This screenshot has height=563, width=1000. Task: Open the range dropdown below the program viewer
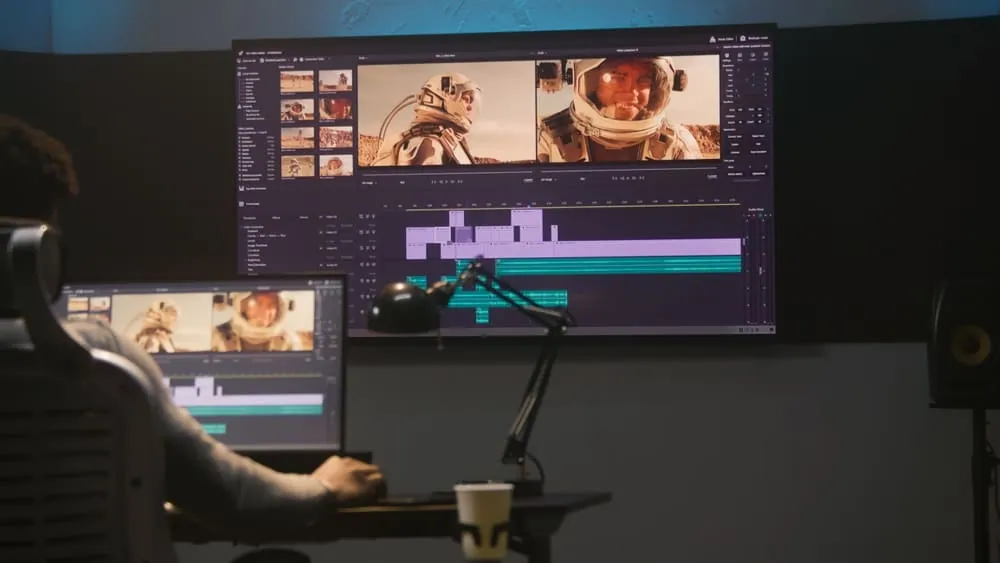coord(548,180)
